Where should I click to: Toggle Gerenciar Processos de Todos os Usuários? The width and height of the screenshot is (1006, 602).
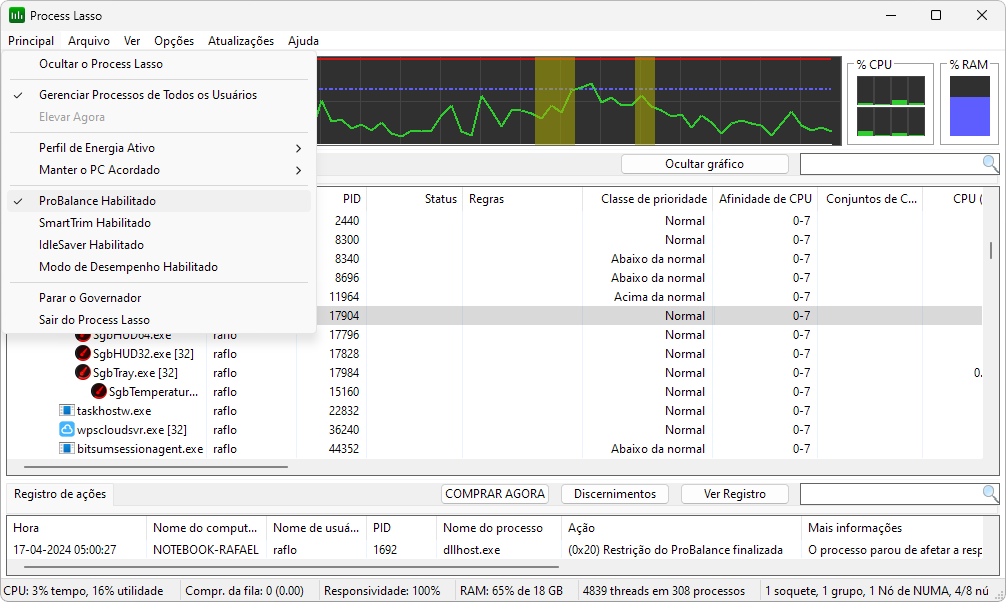(159, 95)
